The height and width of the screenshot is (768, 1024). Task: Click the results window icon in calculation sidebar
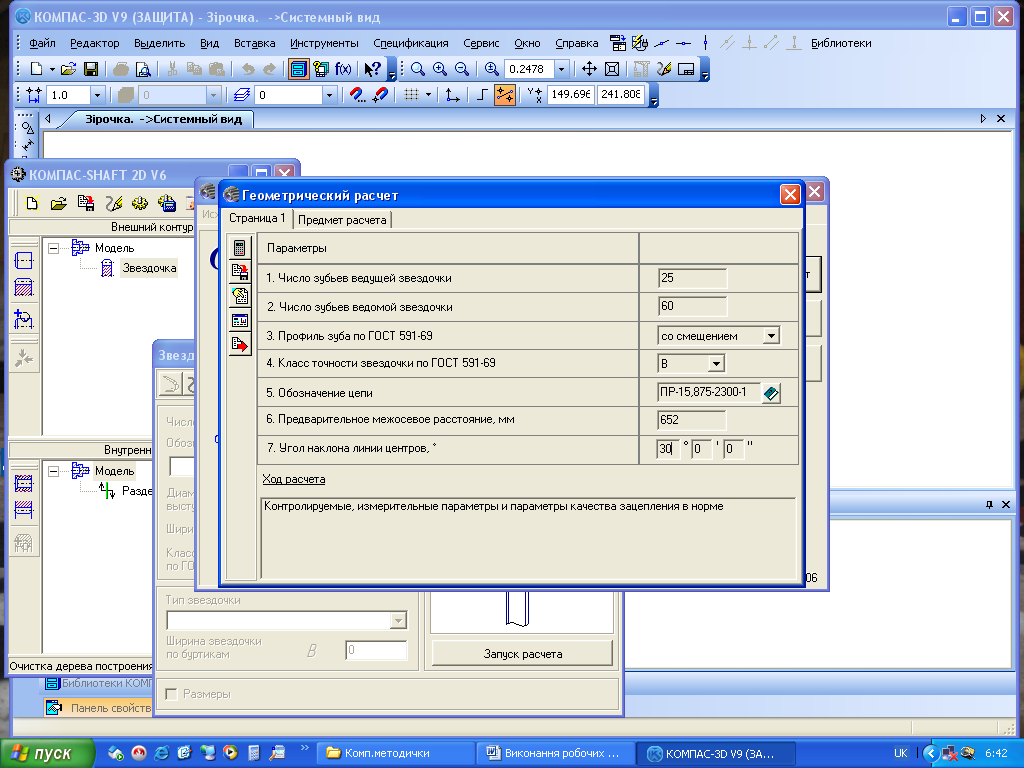point(240,320)
